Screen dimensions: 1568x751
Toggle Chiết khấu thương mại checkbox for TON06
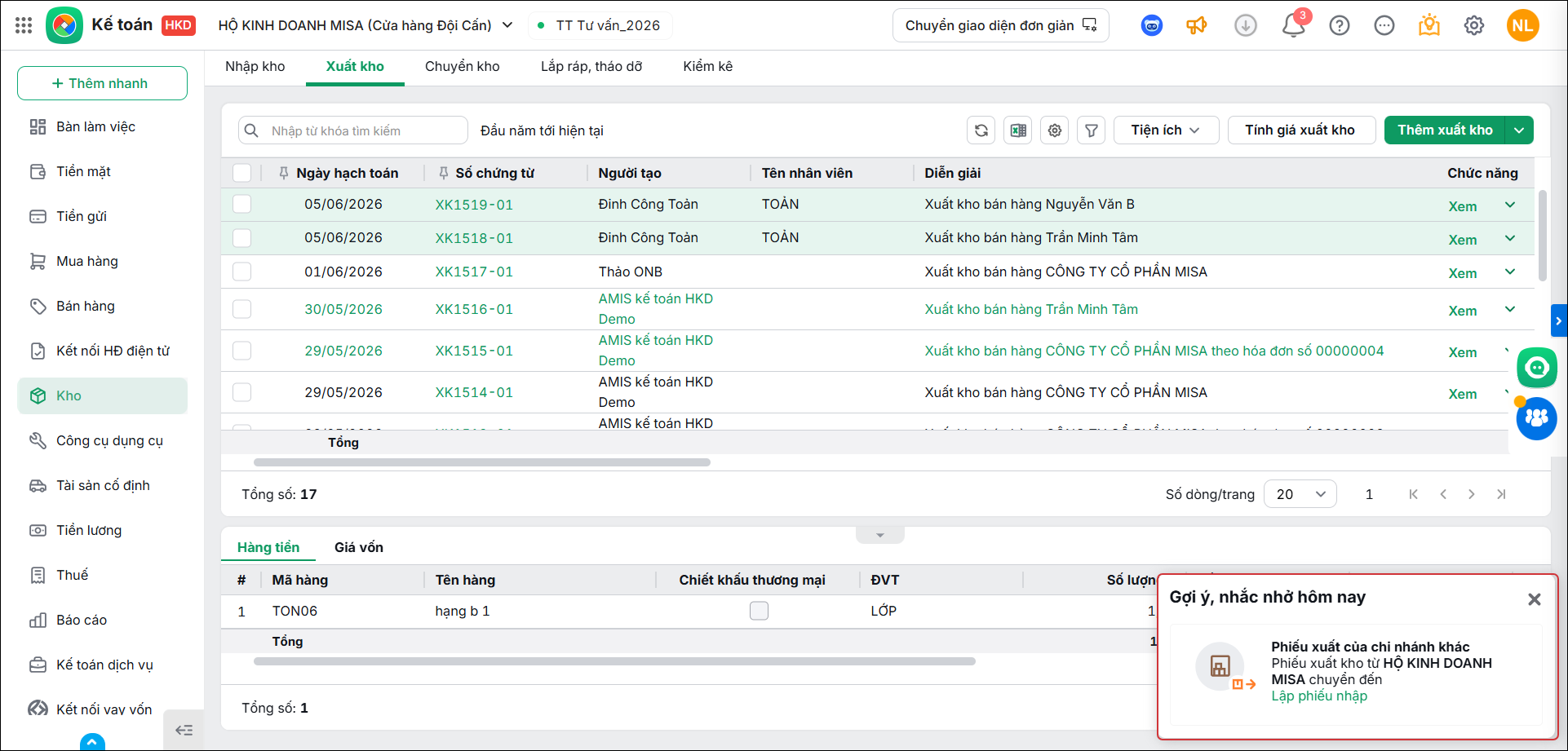point(760,611)
